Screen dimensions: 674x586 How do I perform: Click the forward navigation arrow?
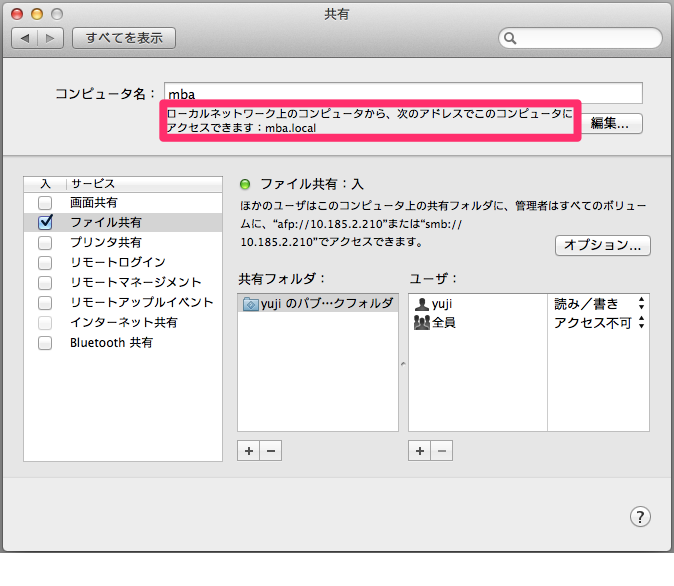click(51, 38)
